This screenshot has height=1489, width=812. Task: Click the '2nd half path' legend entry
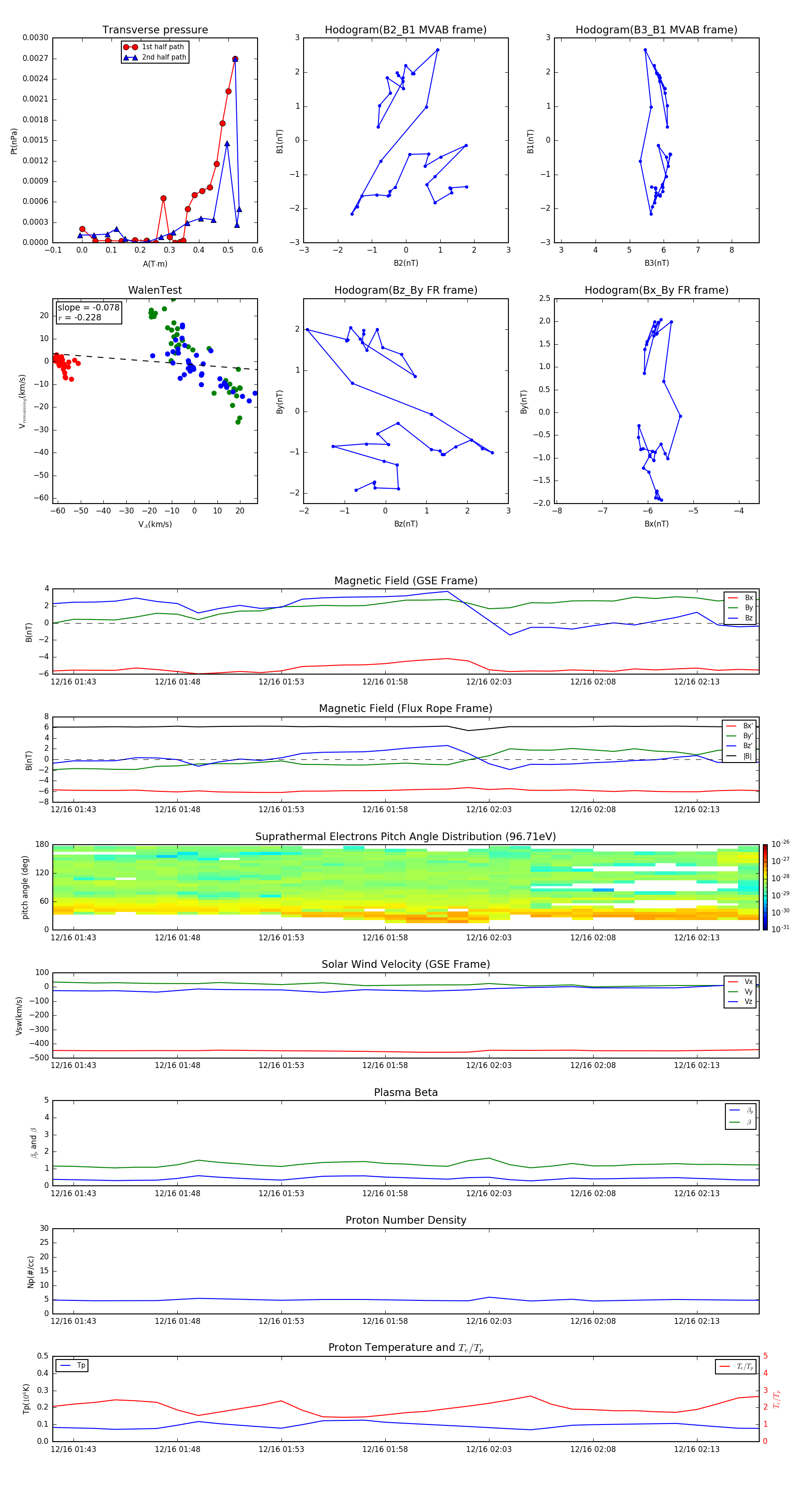click(x=154, y=57)
